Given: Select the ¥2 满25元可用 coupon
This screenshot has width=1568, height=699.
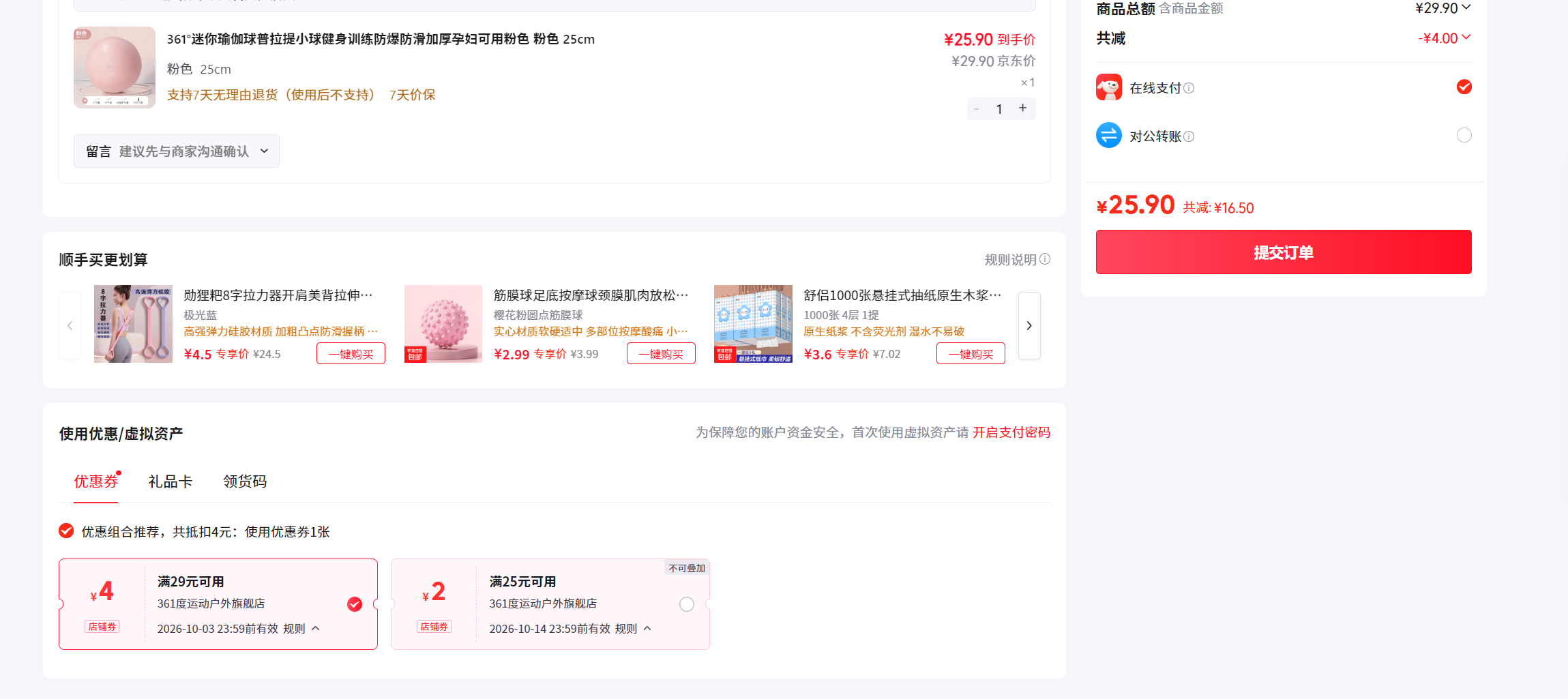Looking at the screenshot, I should tap(687, 604).
